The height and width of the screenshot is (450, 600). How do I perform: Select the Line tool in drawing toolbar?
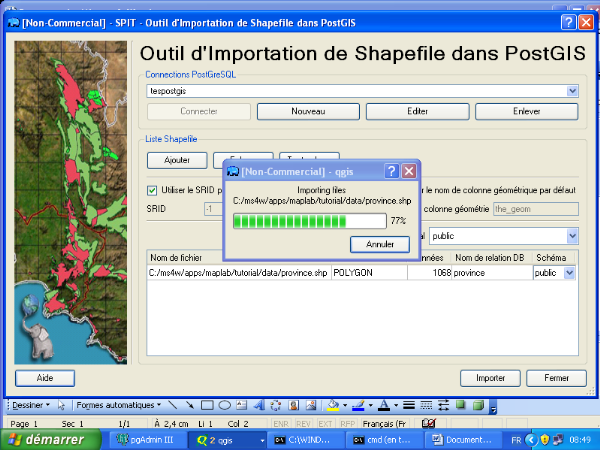[174, 405]
